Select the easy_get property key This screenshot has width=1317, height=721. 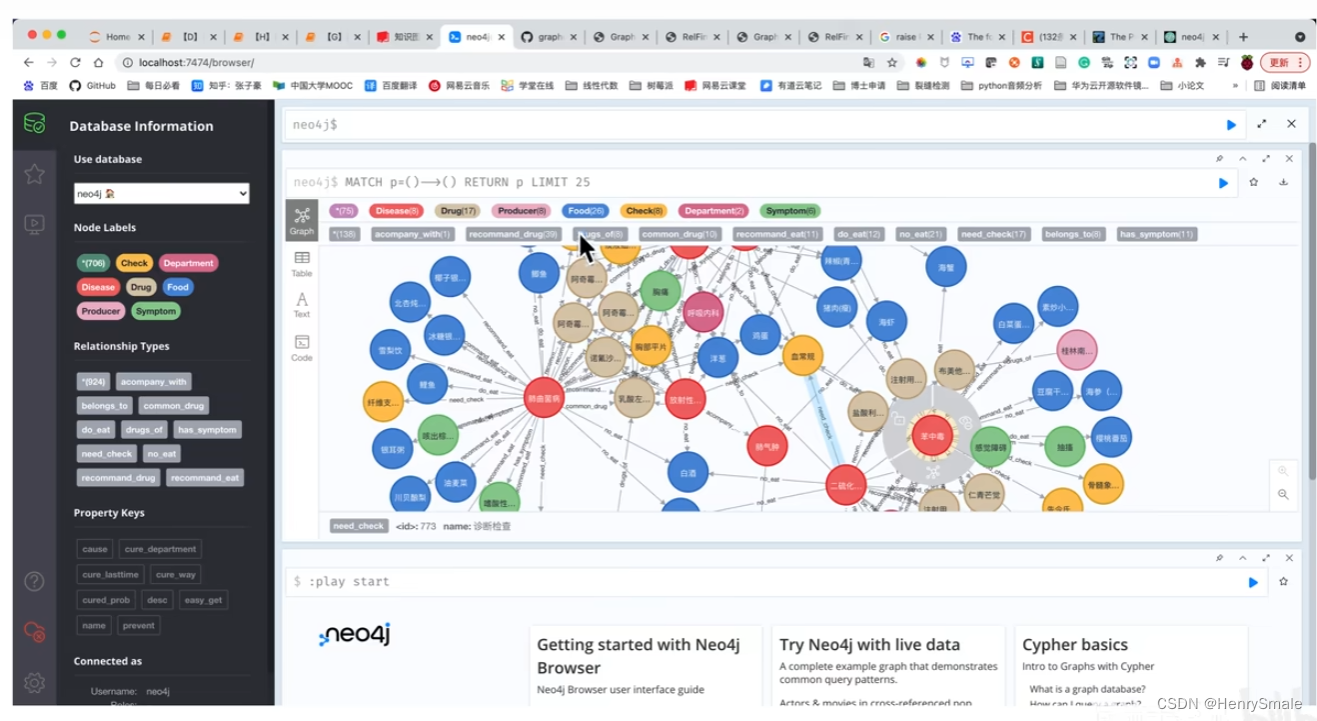pyautogui.click(x=203, y=600)
